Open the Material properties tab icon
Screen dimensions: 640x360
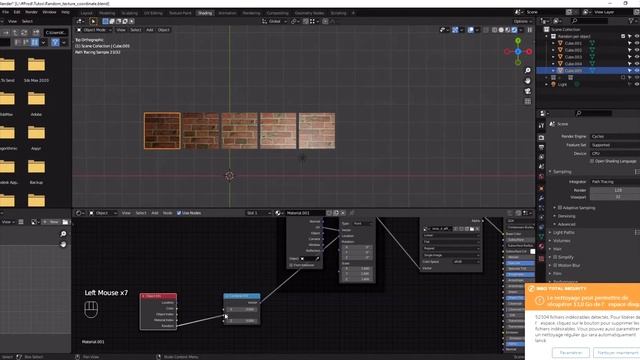pyautogui.click(x=541, y=246)
